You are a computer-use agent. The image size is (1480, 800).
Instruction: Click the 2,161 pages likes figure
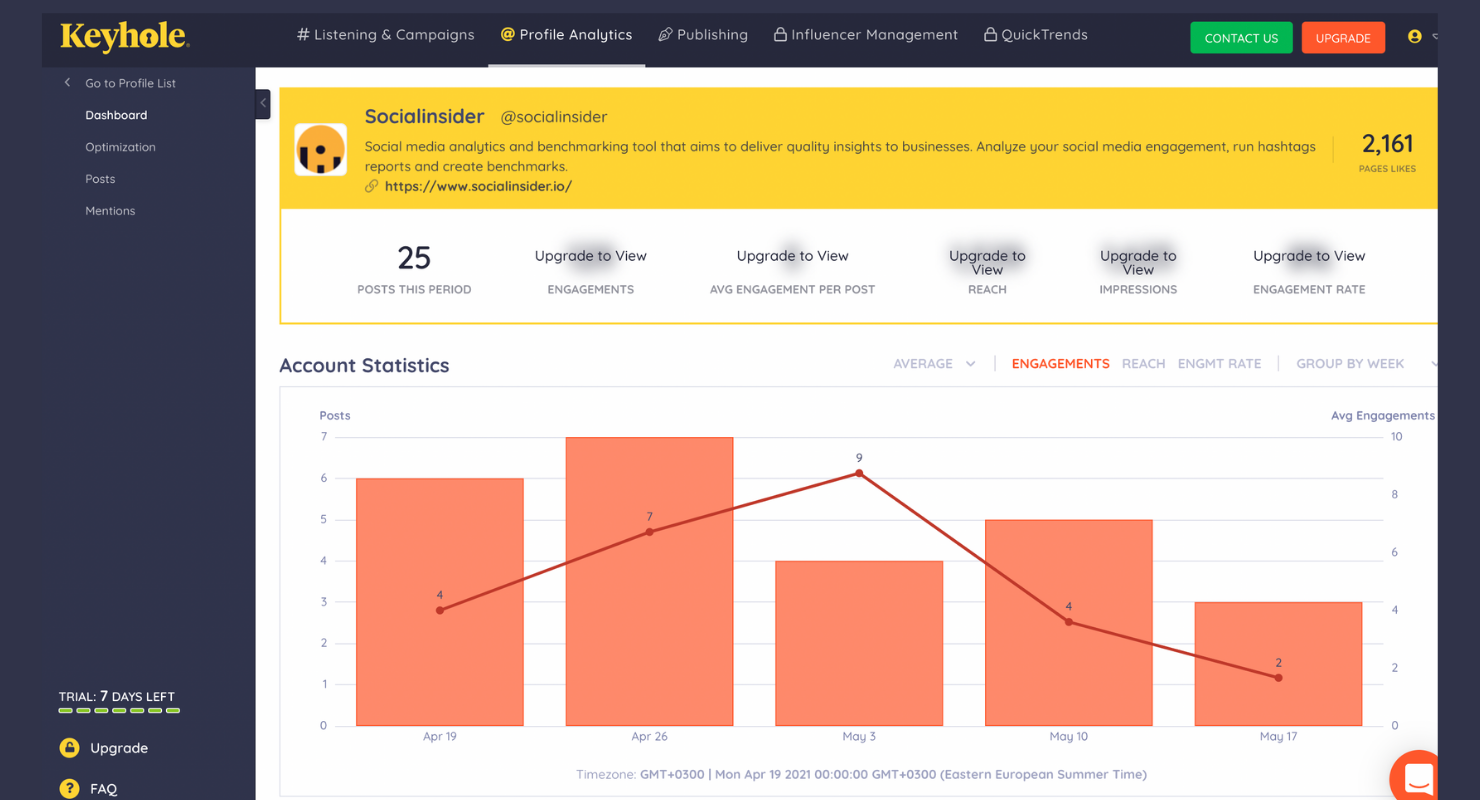1388,144
